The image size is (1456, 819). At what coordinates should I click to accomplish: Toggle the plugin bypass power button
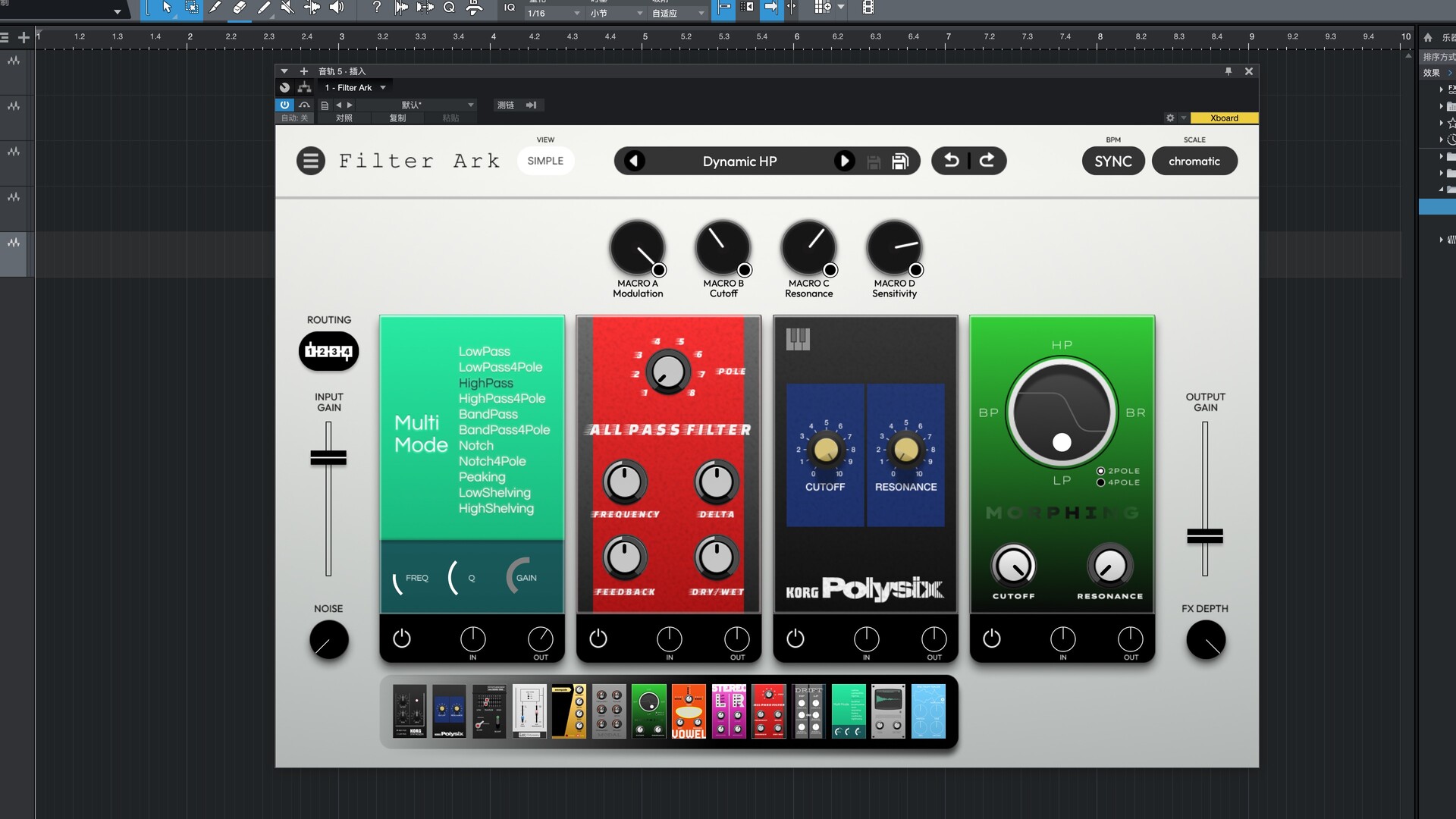click(x=284, y=105)
